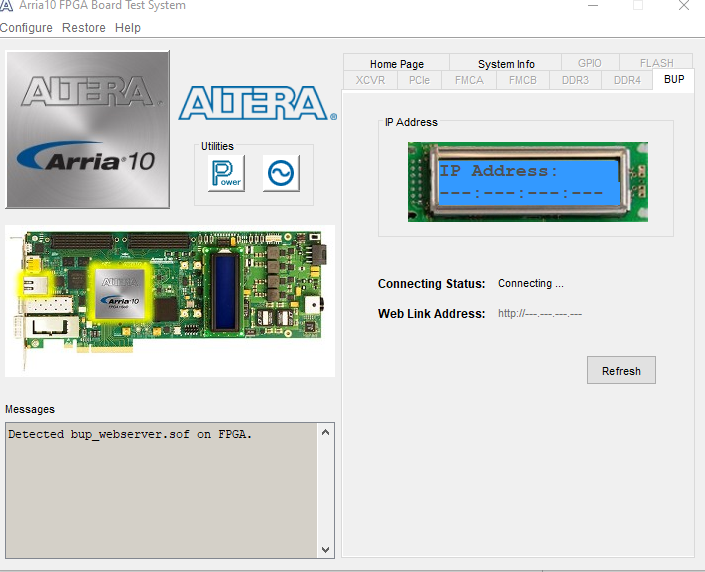Select the DDR4 tab
Image resolution: width=705 pixels, height=572 pixels.
pos(627,80)
